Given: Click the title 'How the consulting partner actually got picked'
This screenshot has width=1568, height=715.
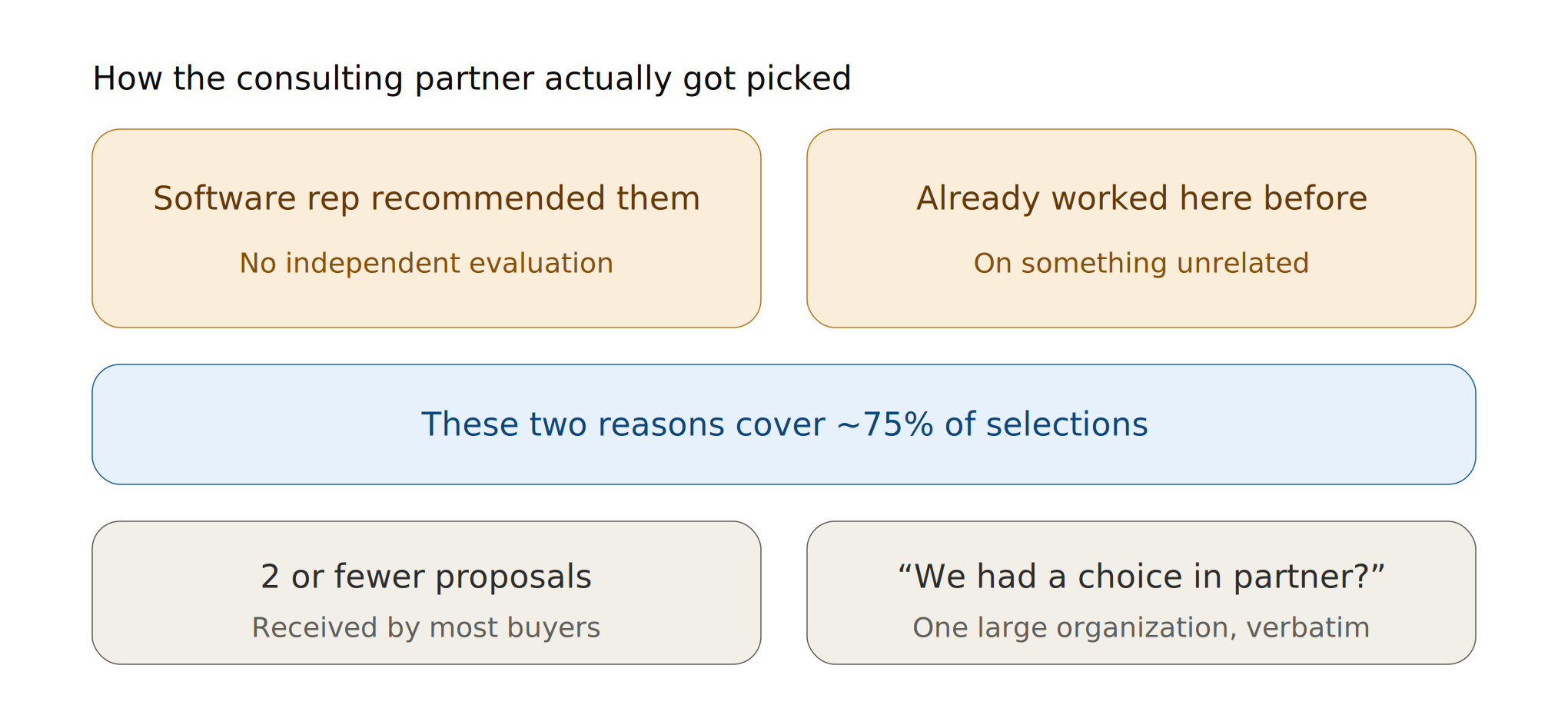Looking at the screenshot, I should [472, 79].
